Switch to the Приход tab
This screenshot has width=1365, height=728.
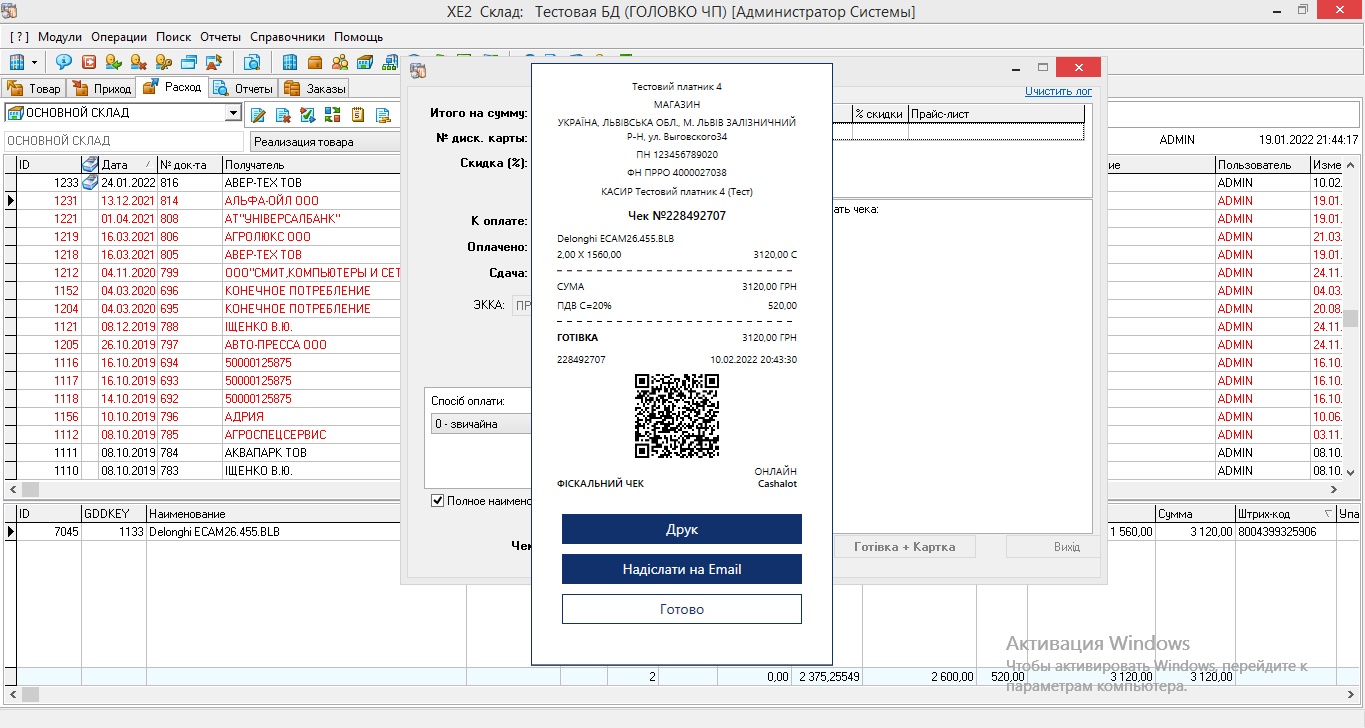[x=102, y=89]
